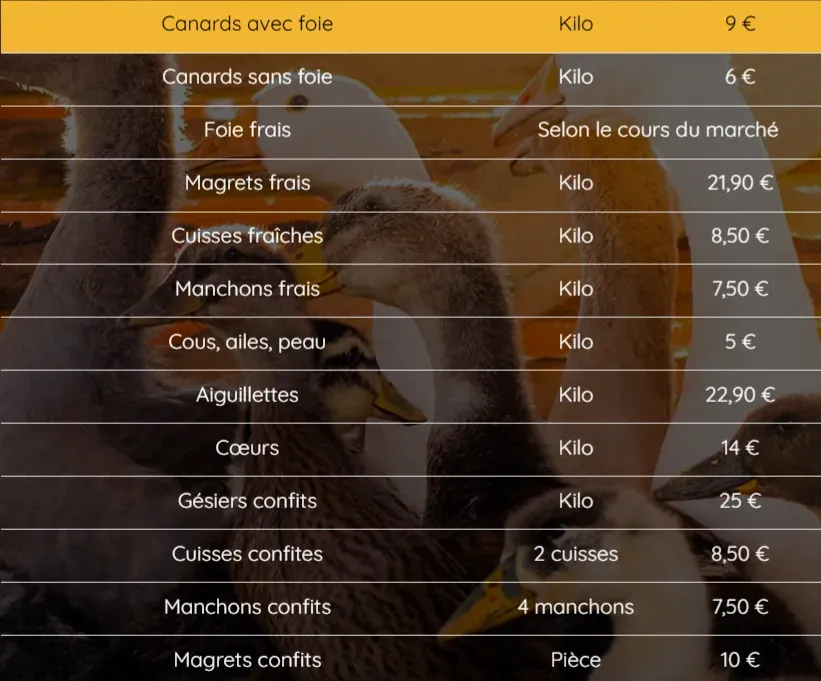This screenshot has width=821, height=681.
Task: Click the 21,90 € price
Action: coord(740,183)
